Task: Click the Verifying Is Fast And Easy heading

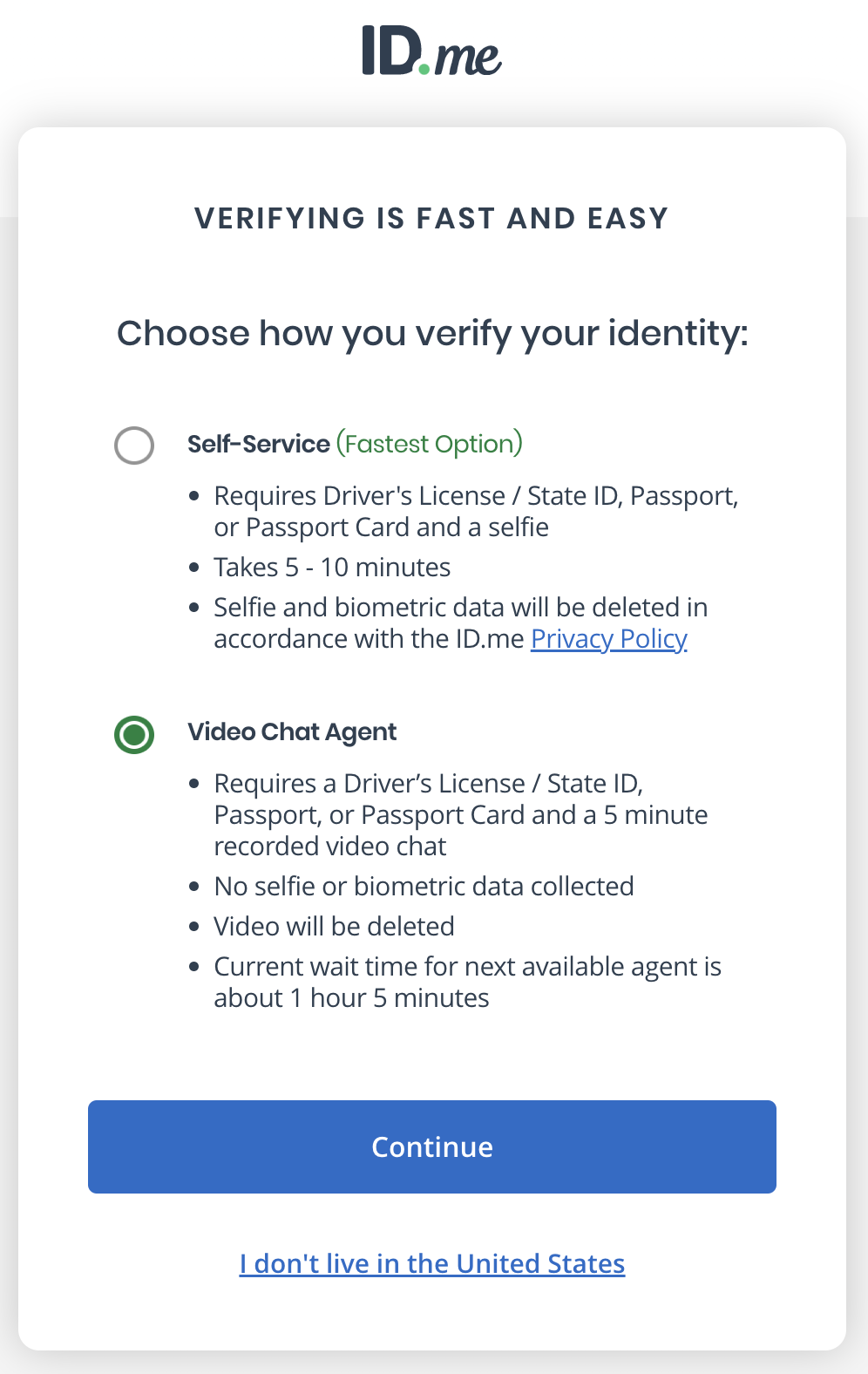Action: (431, 218)
